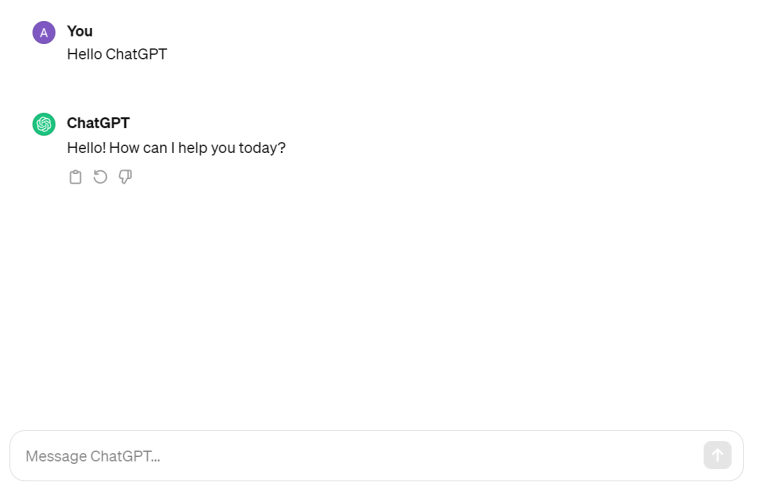Click the purple user avatar "A"
Viewport: 768px width, 485px height.
coord(44,32)
